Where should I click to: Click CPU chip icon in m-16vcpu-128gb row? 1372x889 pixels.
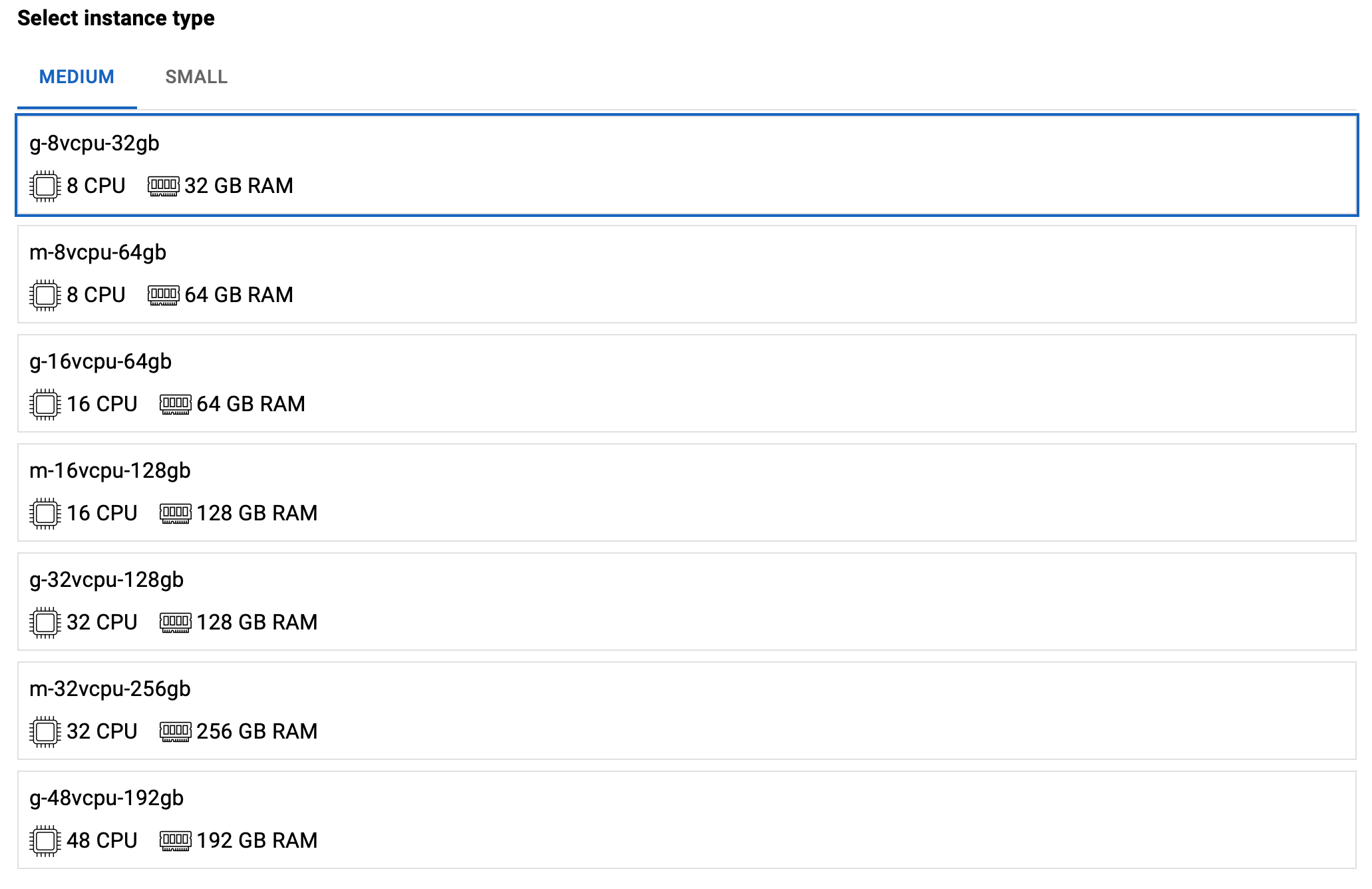(45, 513)
